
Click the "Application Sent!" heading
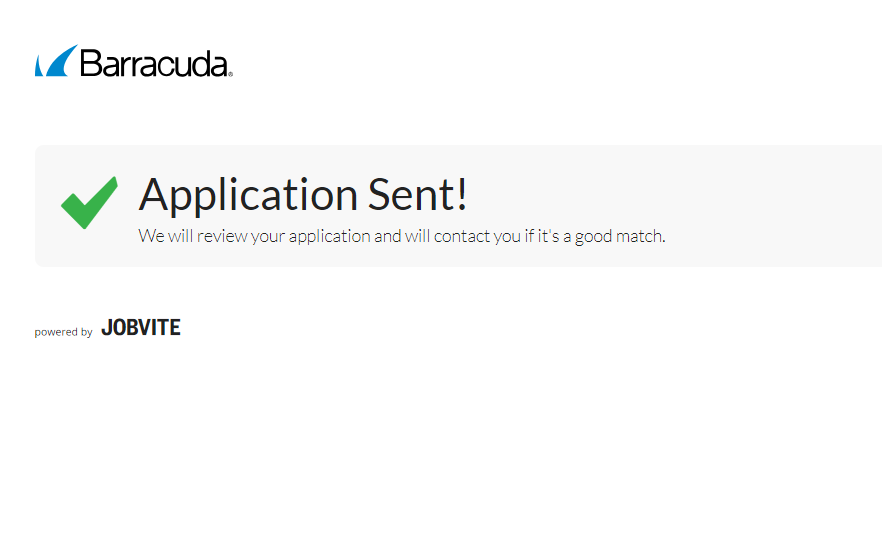303,194
